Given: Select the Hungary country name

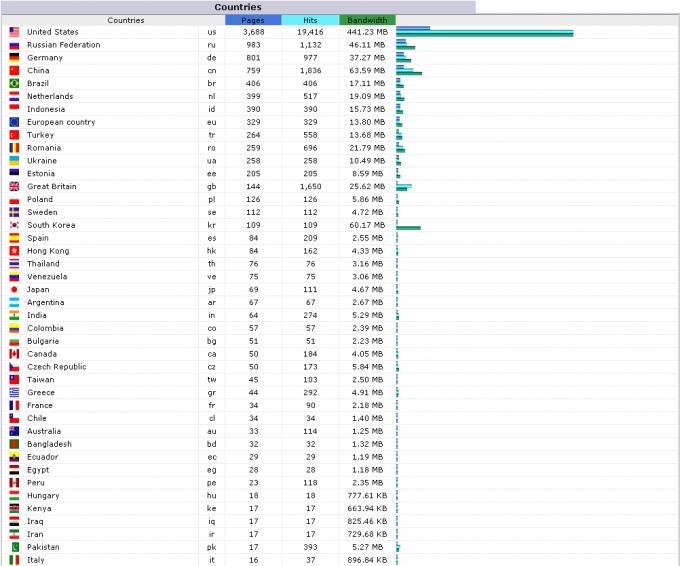Looking at the screenshot, I should (x=43, y=496).
